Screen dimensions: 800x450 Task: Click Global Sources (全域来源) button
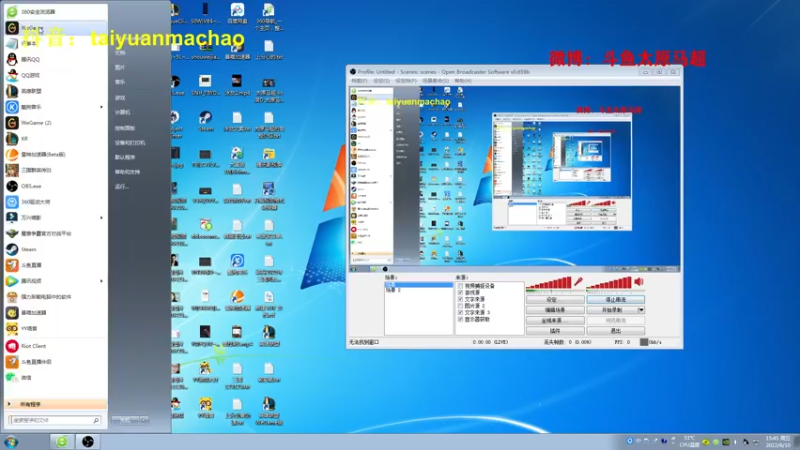click(x=555, y=320)
